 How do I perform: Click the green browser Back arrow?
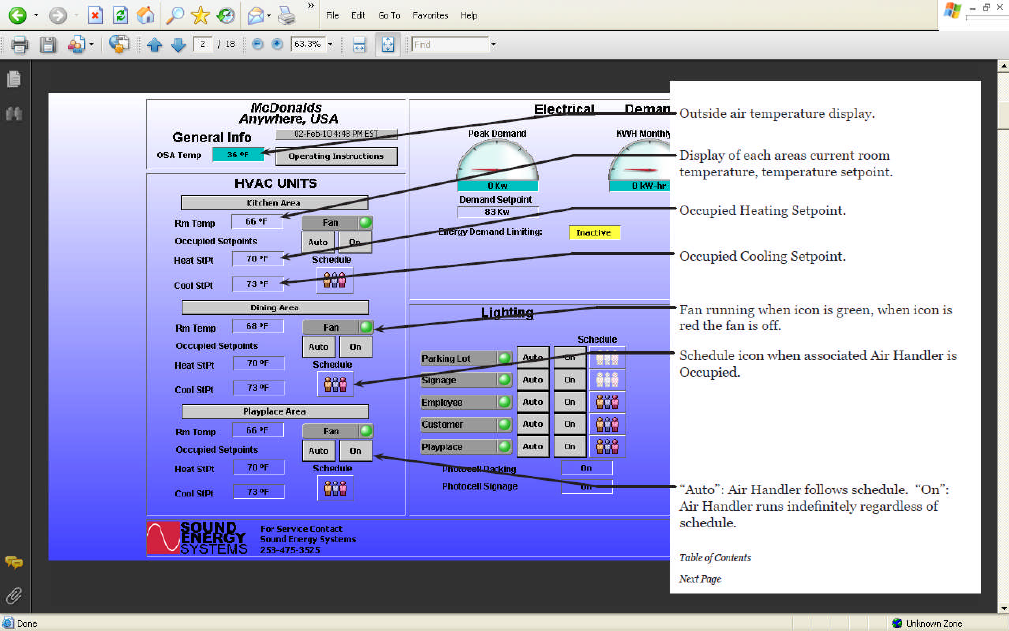click(x=17, y=15)
